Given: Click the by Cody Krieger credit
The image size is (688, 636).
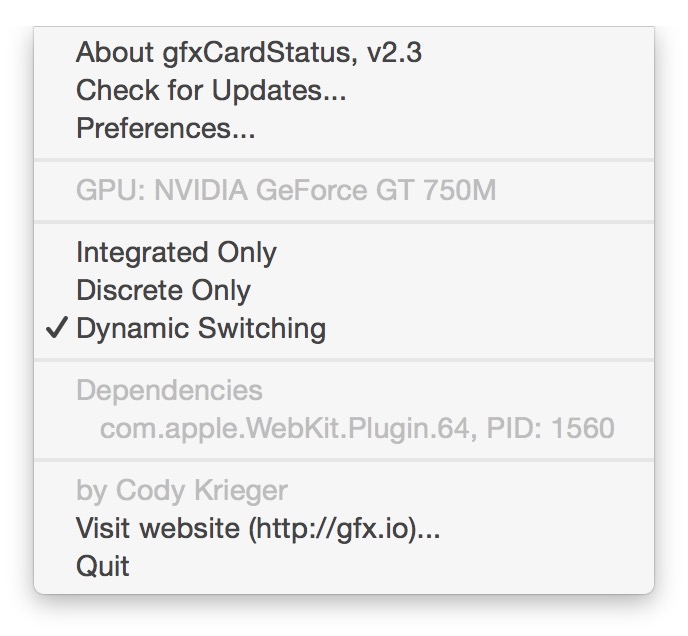Looking at the screenshot, I should point(181,490).
